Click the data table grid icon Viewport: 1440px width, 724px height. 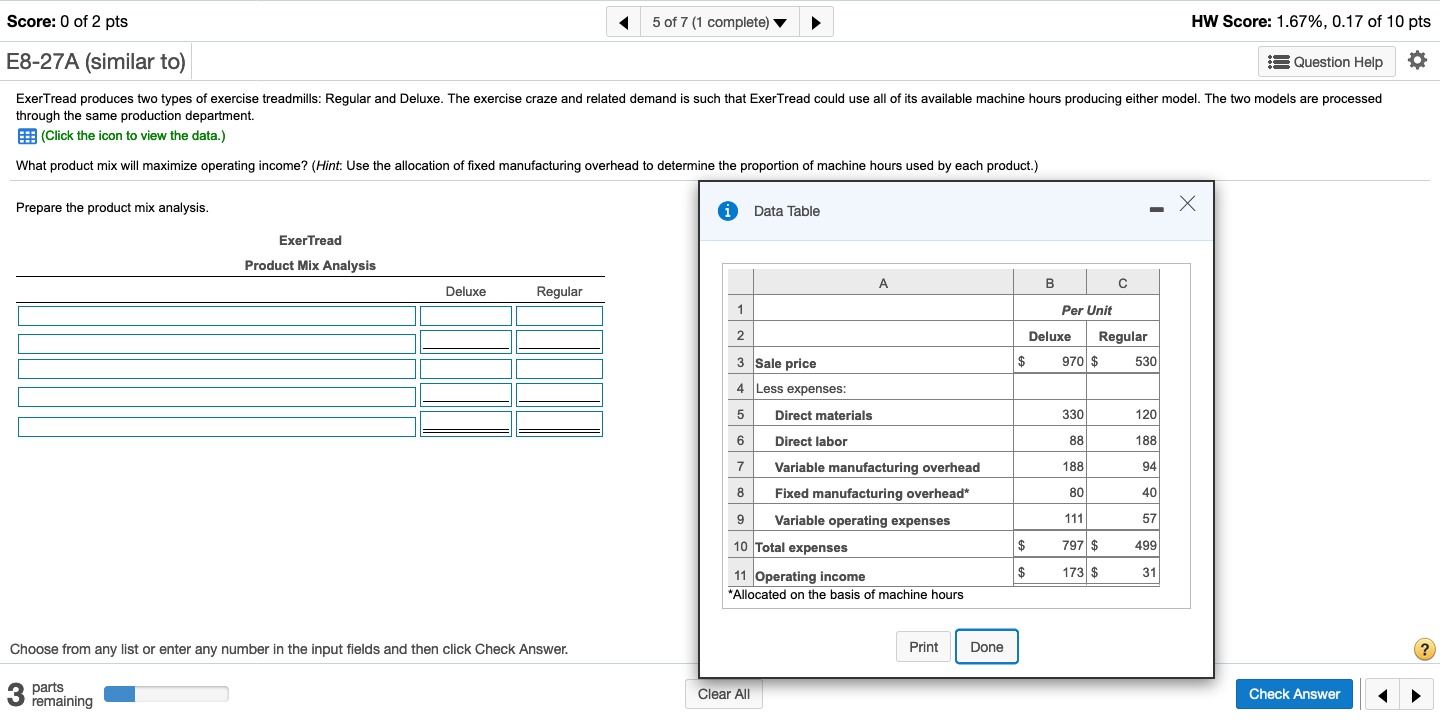[26, 136]
